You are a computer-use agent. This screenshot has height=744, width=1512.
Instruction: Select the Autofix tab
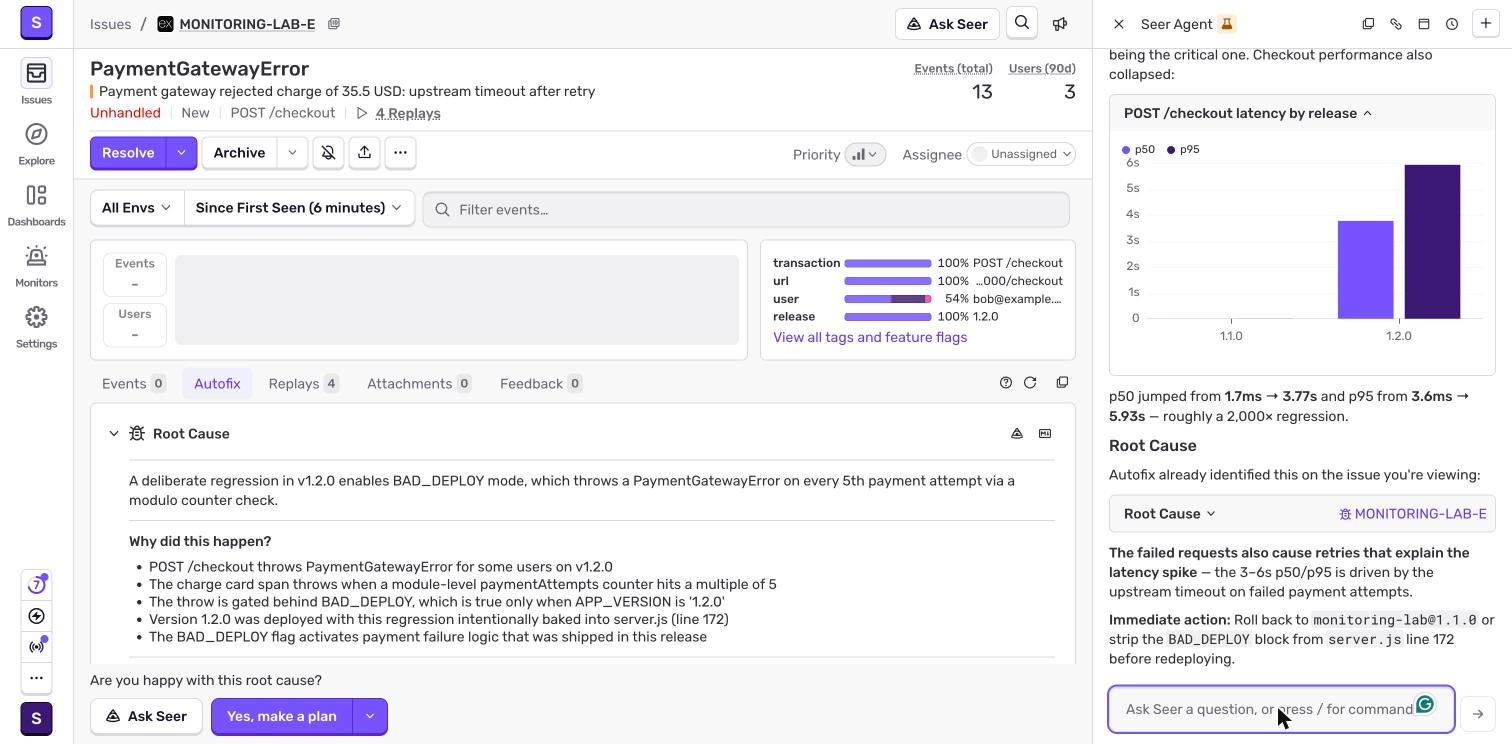click(x=217, y=384)
